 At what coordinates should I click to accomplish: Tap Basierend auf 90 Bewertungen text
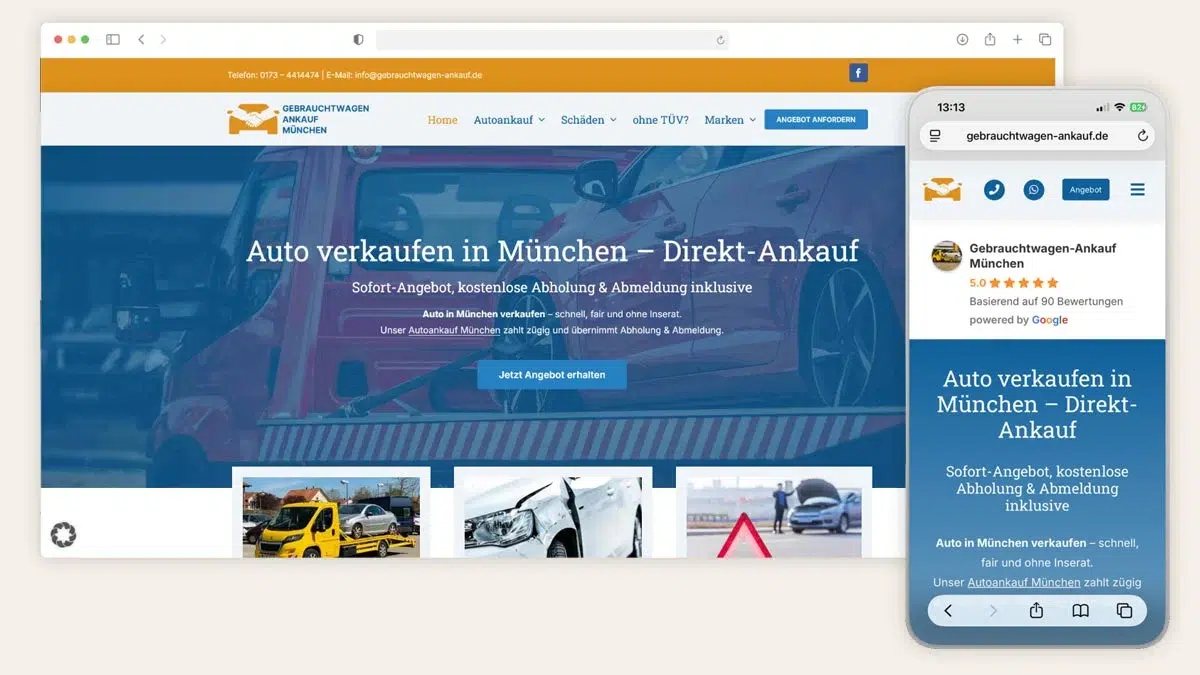1046,301
